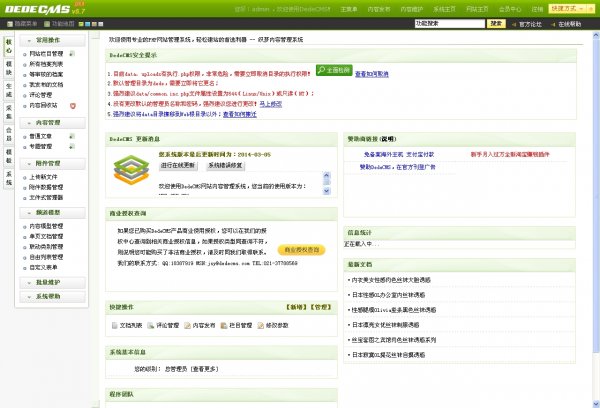Viewport: 600px width, 408px height.
Task: Click the small button right of 快捷方式
Action: point(590,8)
